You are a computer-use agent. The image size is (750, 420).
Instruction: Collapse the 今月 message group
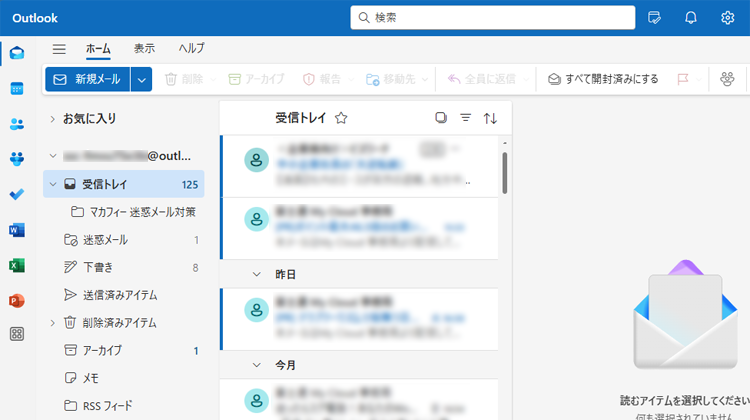point(257,365)
